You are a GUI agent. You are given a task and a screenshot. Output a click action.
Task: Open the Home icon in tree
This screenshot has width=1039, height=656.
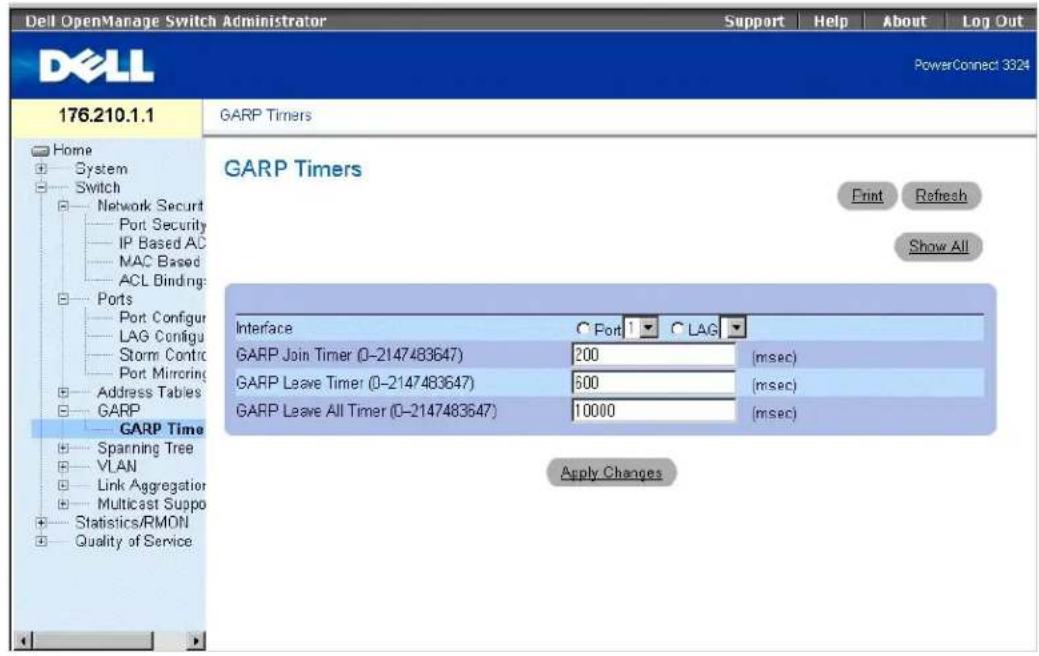(x=41, y=150)
